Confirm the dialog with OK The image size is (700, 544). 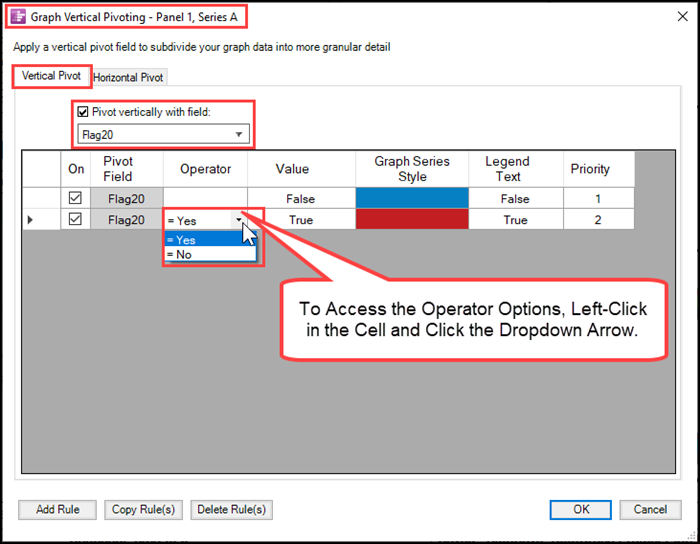581,510
